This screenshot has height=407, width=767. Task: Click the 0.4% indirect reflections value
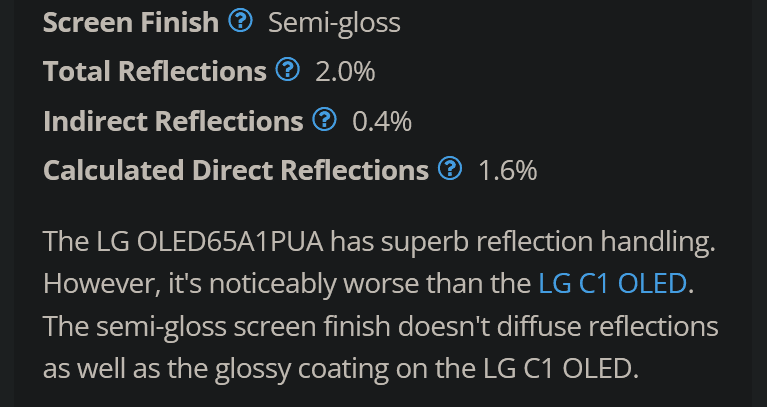click(x=382, y=121)
